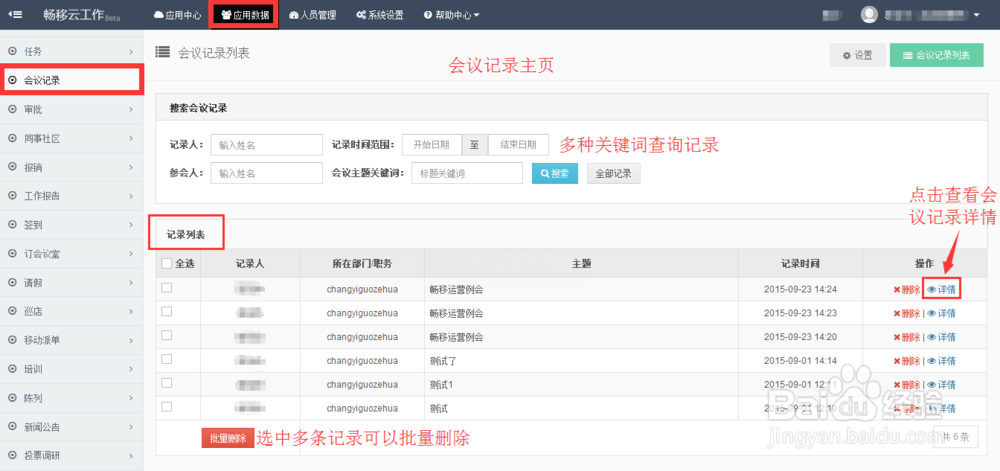
Task: Toggle the 全选 checkbox
Action: 166,263
